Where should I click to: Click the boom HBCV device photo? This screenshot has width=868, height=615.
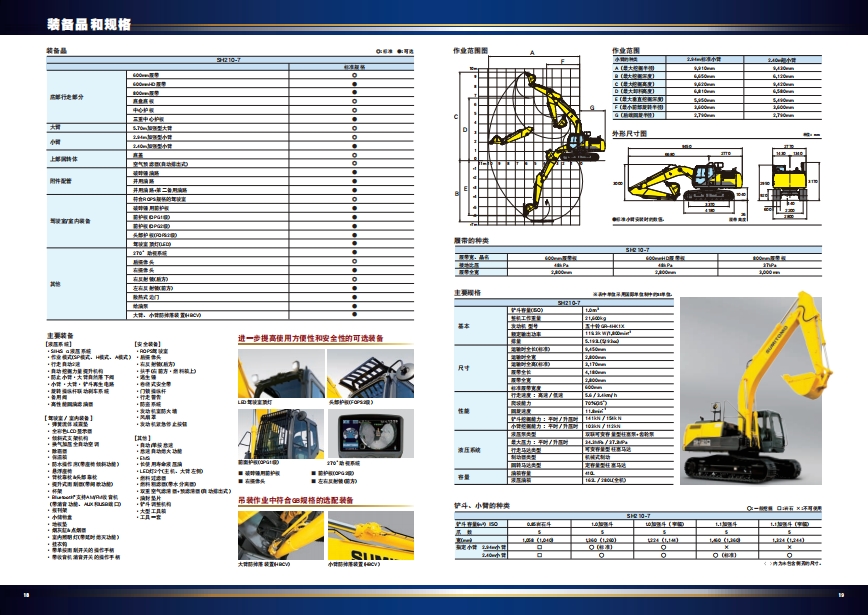(281, 535)
